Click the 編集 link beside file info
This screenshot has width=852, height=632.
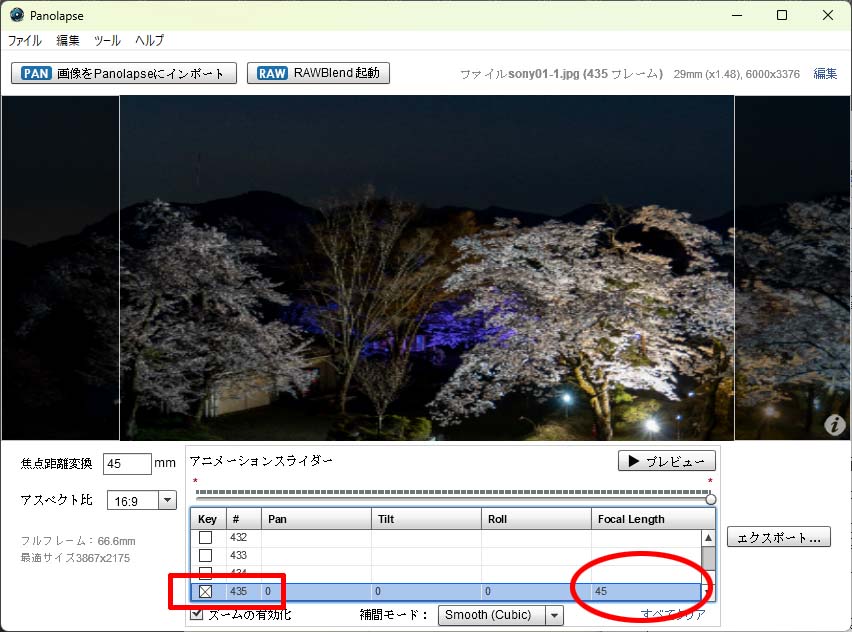click(x=825, y=74)
